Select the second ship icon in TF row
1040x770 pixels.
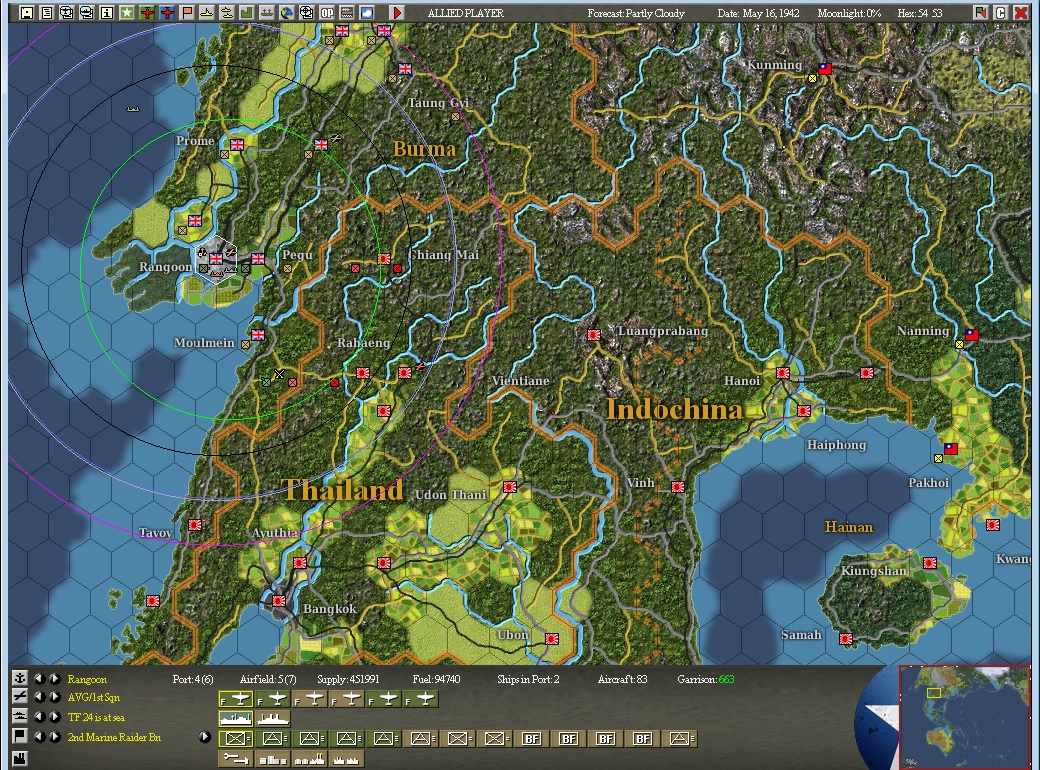273,718
